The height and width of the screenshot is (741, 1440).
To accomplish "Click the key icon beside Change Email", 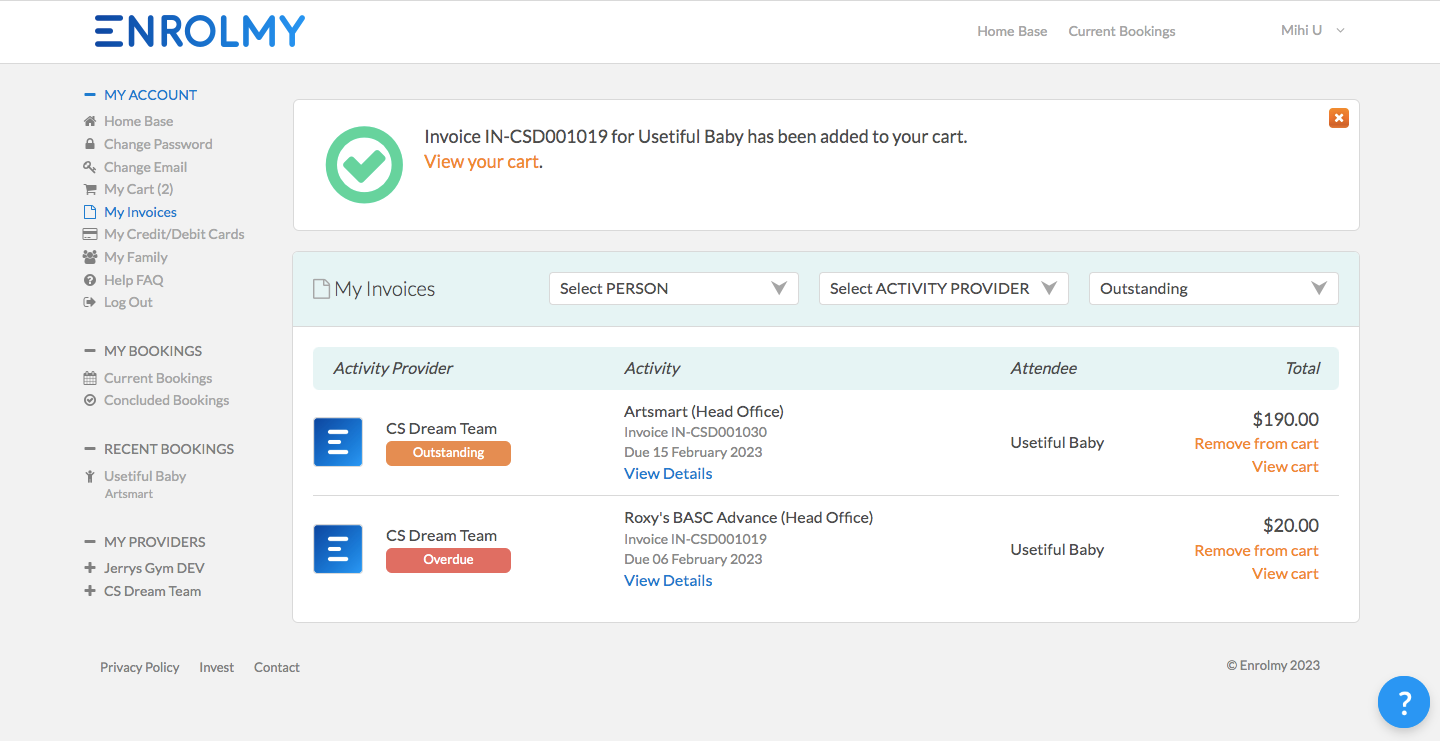I will 90,167.
